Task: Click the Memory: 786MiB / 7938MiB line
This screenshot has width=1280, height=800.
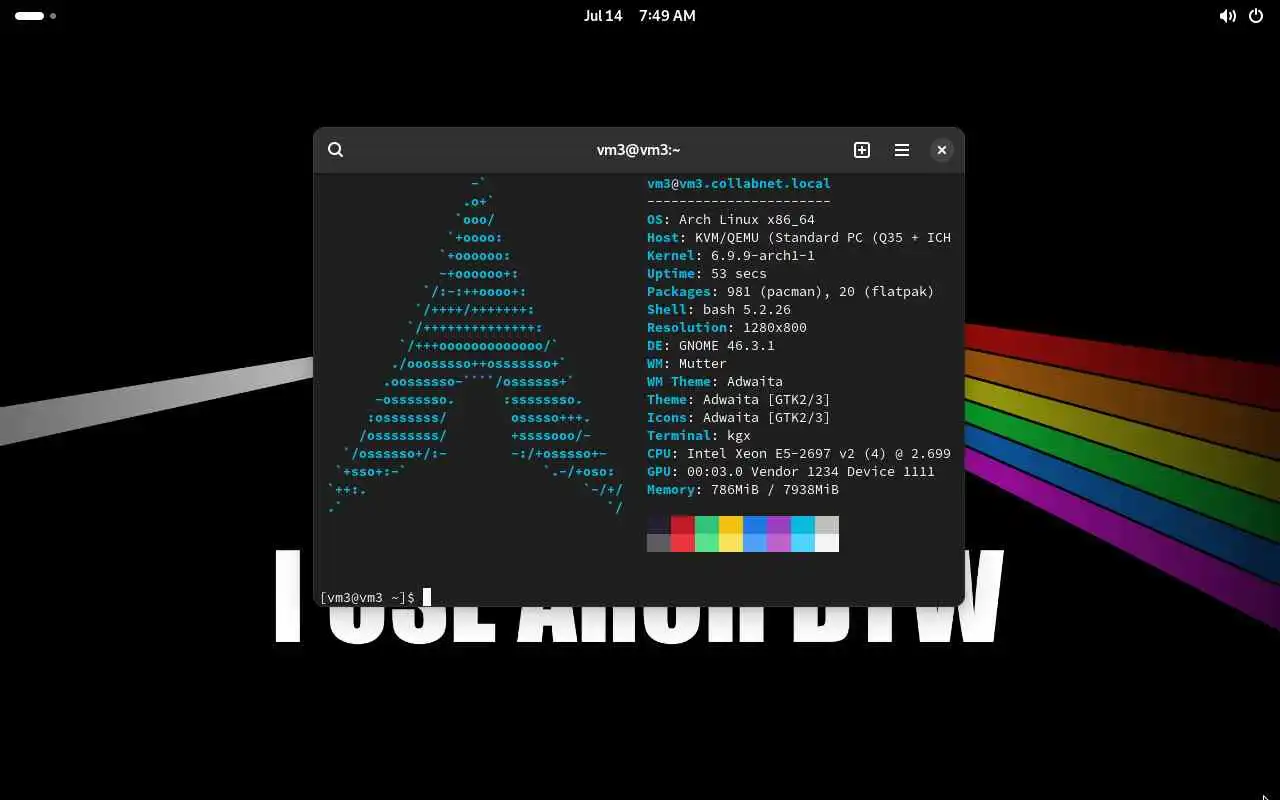Action: [x=743, y=490]
